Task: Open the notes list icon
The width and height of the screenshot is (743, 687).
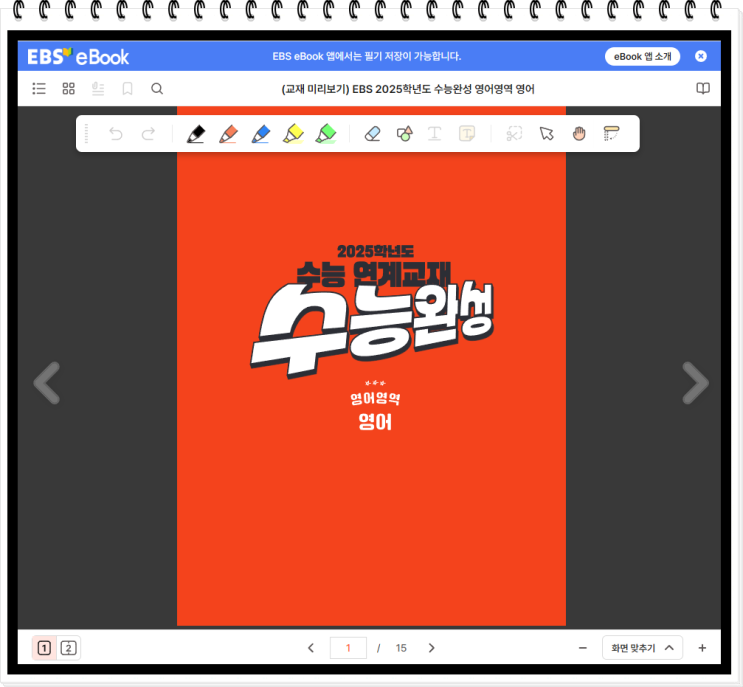Action: click(x=98, y=89)
